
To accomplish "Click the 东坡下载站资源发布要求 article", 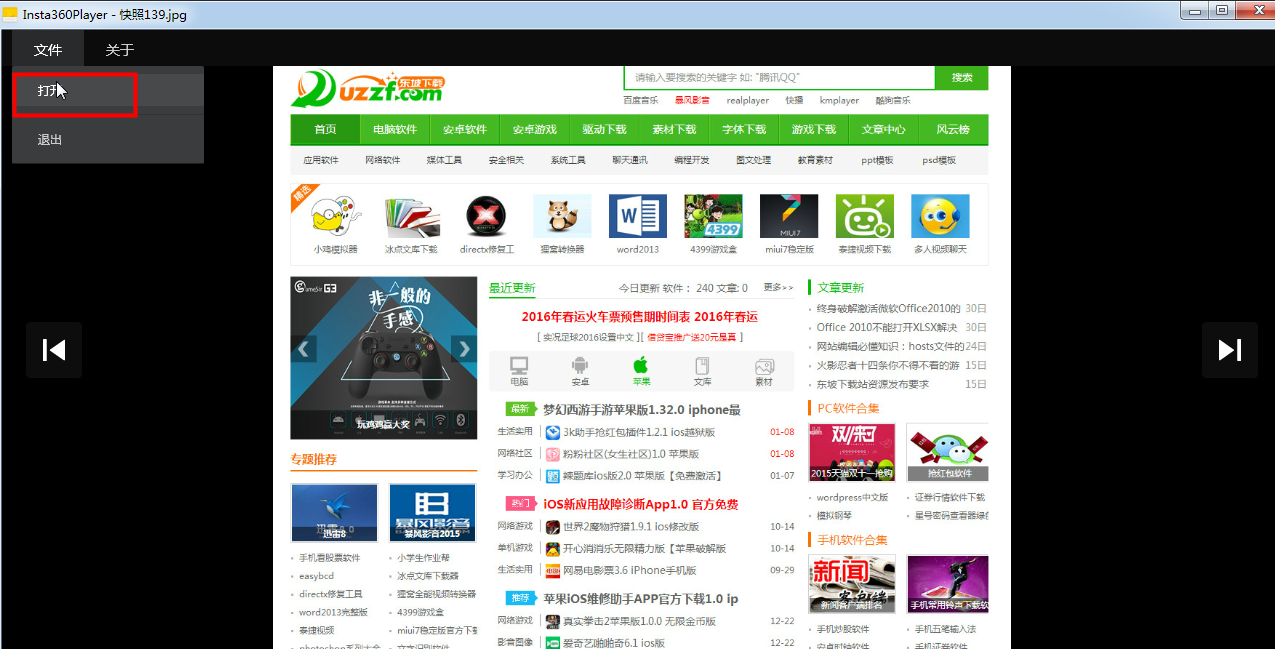I will pyautogui.click(x=872, y=384).
